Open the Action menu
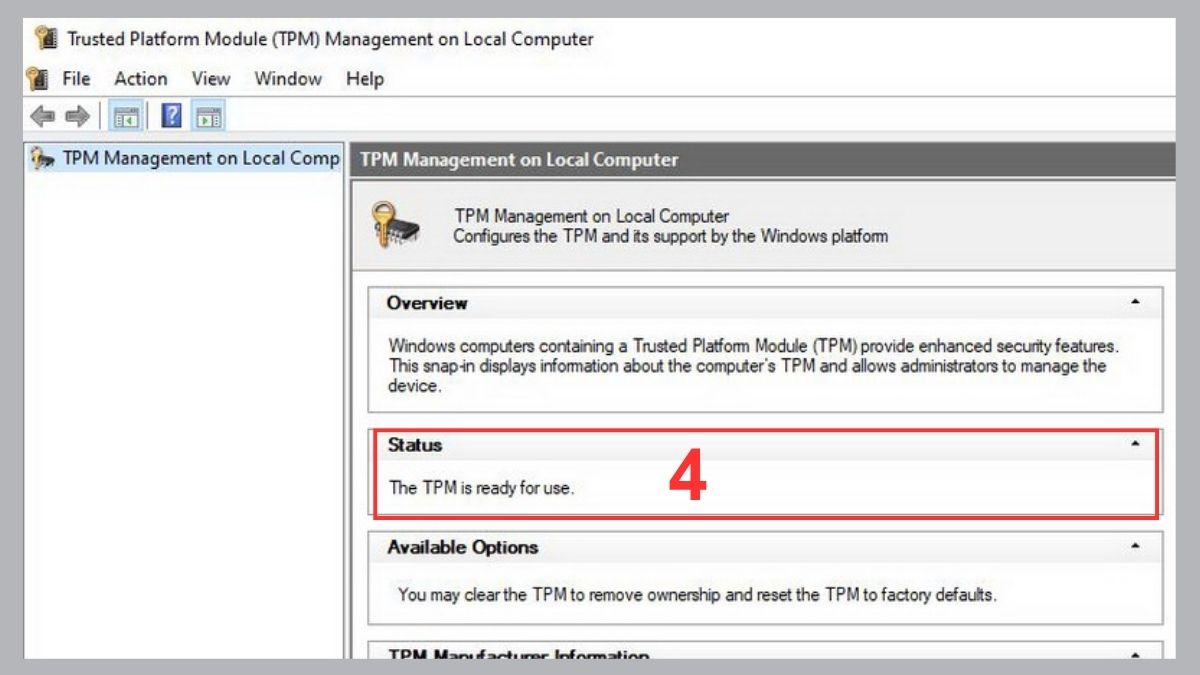The height and width of the screenshot is (675, 1200). point(140,78)
